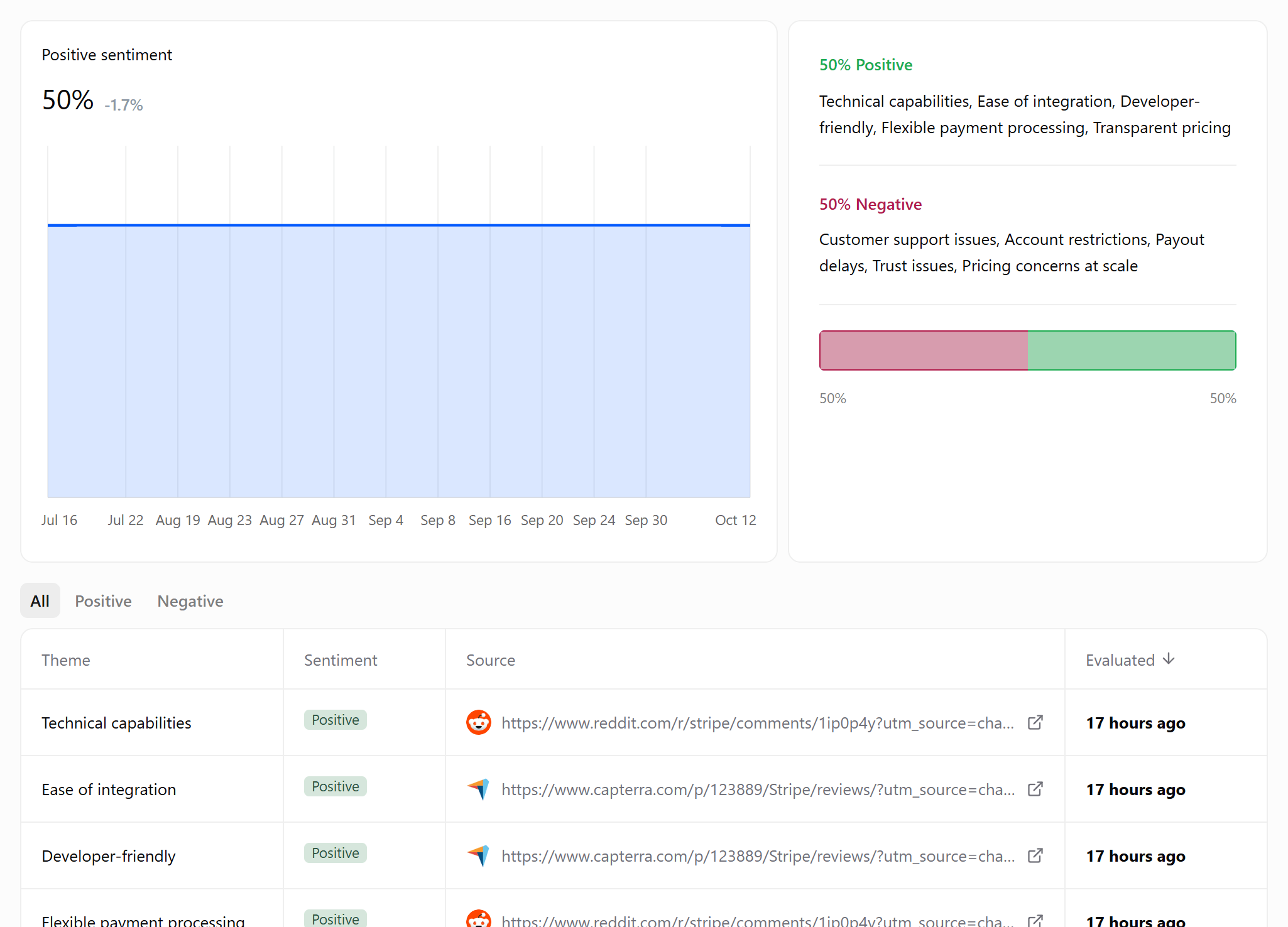The width and height of the screenshot is (1288, 927).
Task: Switch to the Negative filter tab
Action: pos(190,601)
